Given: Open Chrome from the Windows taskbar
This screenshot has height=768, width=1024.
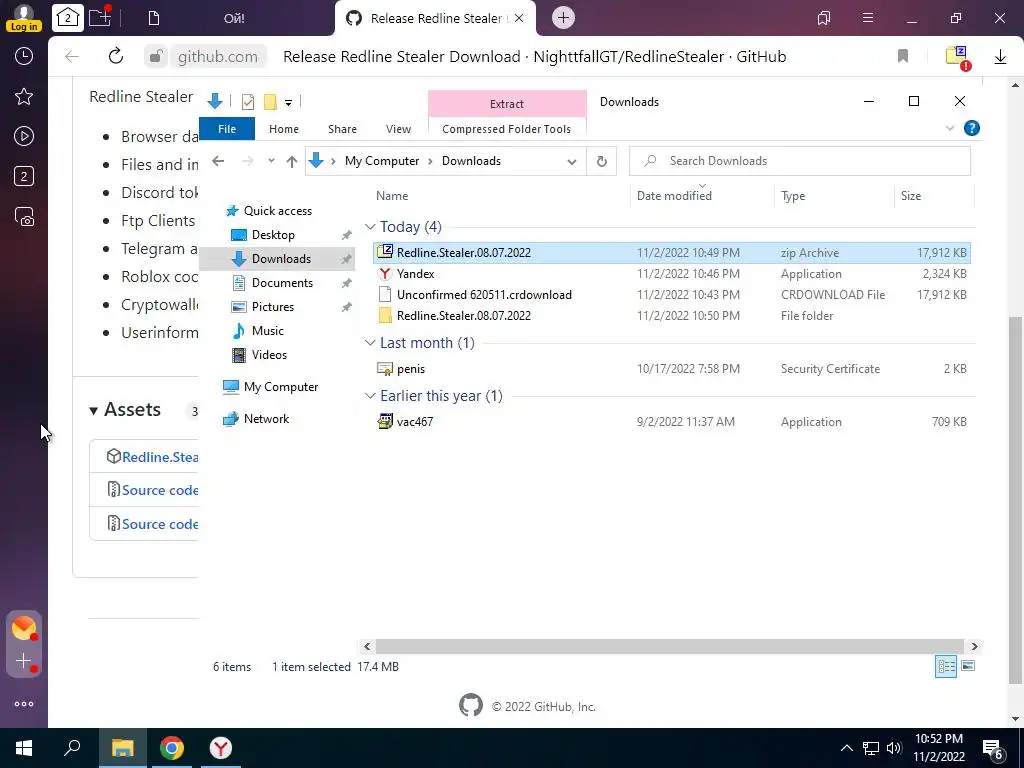Looking at the screenshot, I should pos(172,748).
